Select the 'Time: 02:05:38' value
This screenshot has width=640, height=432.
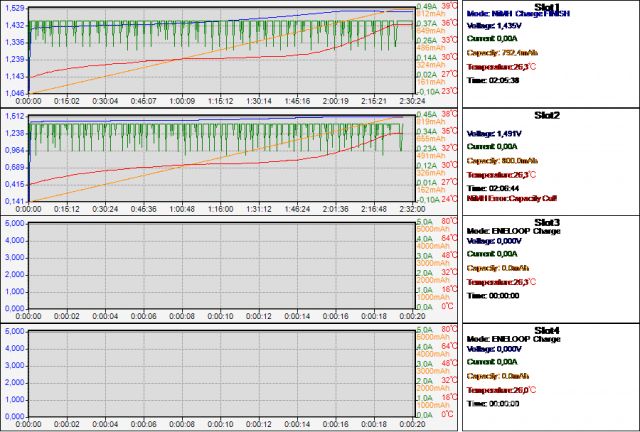pyautogui.click(x=493, y=80)
